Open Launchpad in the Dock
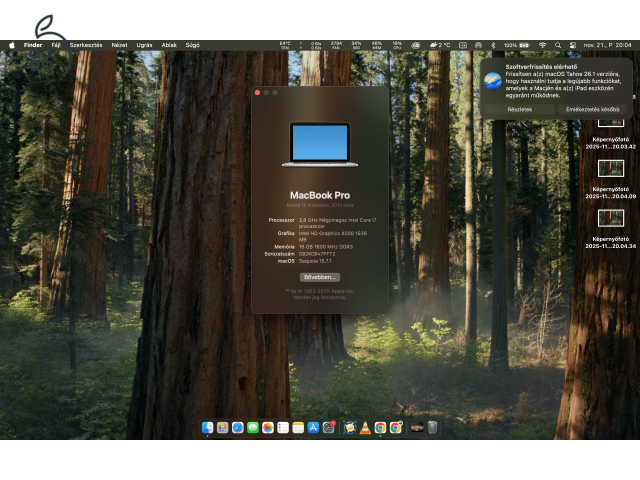Image resolution: width=640 pixels, height=480 pixels. (x=222, y=427)
